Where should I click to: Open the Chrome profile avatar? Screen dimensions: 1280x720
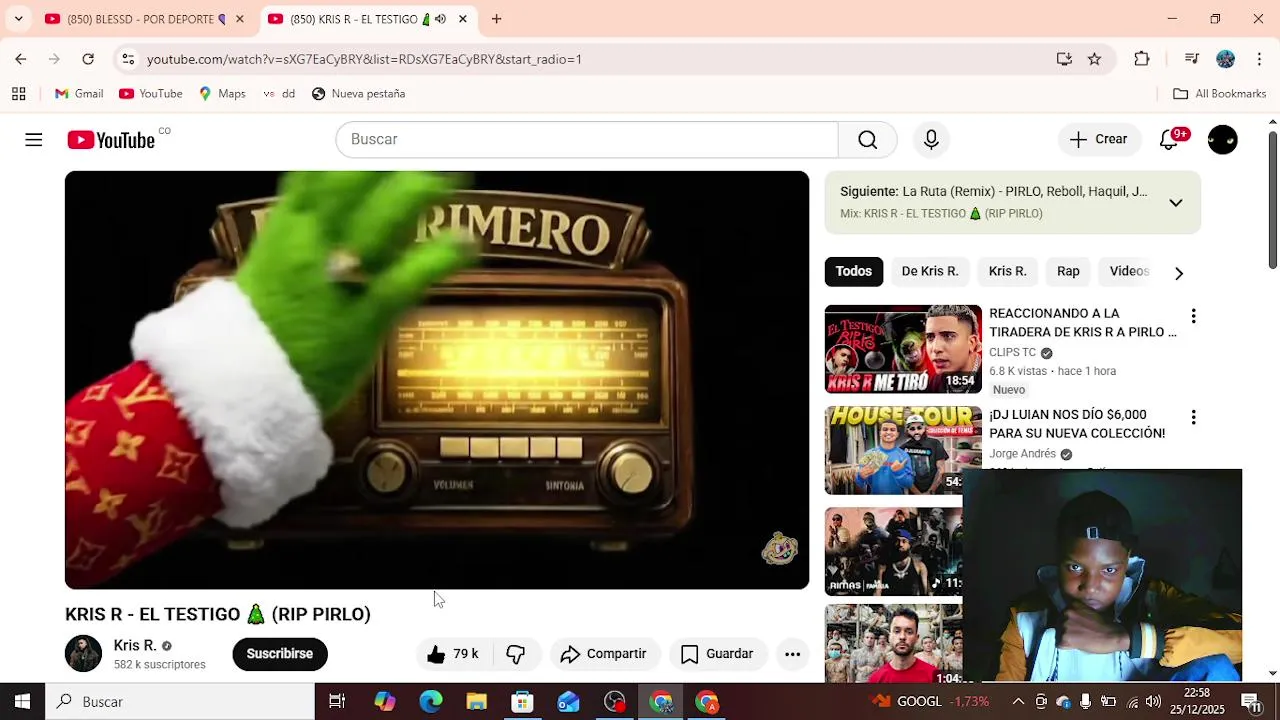(x=1225, y=59)
